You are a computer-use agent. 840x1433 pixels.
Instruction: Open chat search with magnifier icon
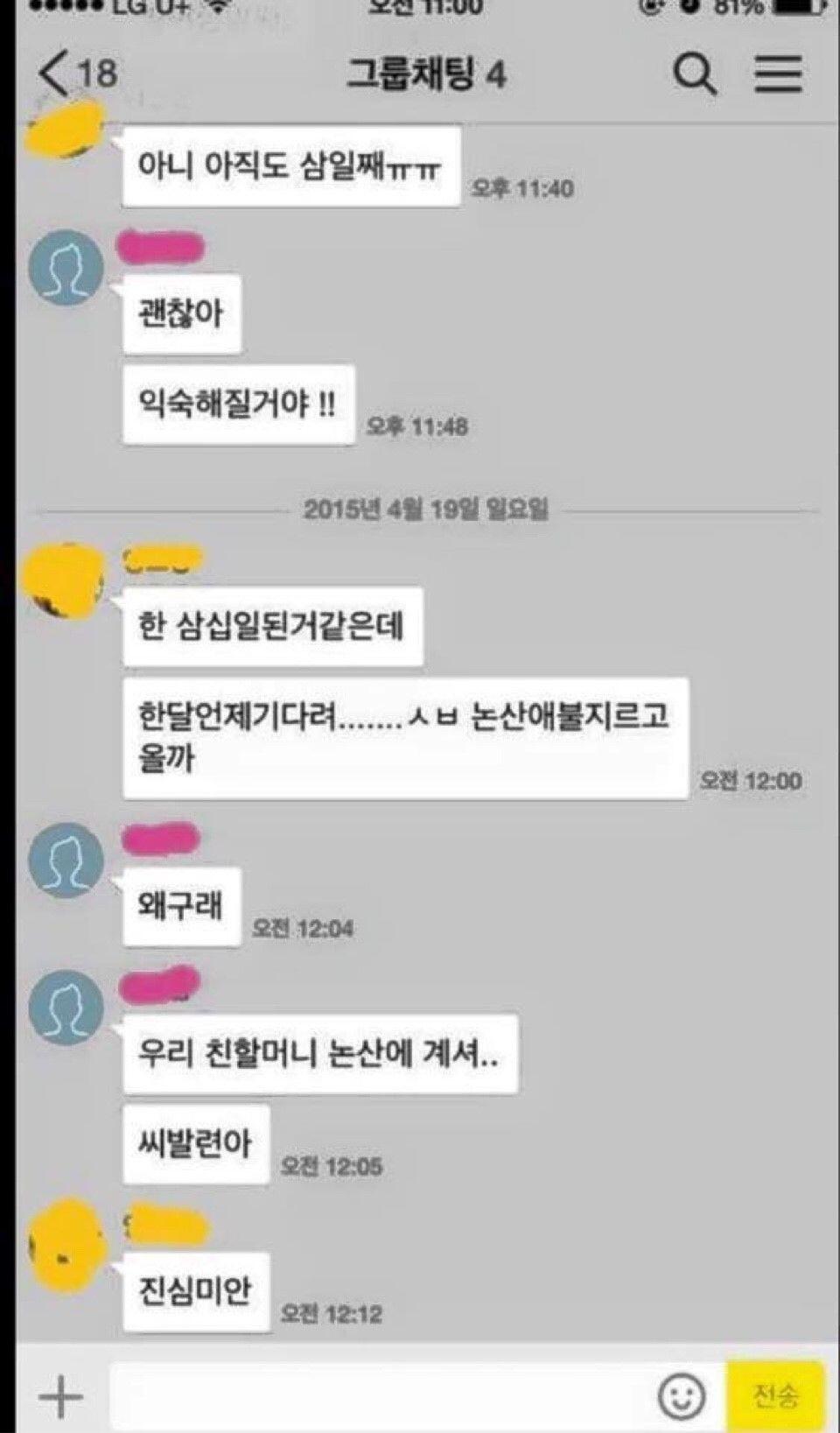click(x=695, y=74)
